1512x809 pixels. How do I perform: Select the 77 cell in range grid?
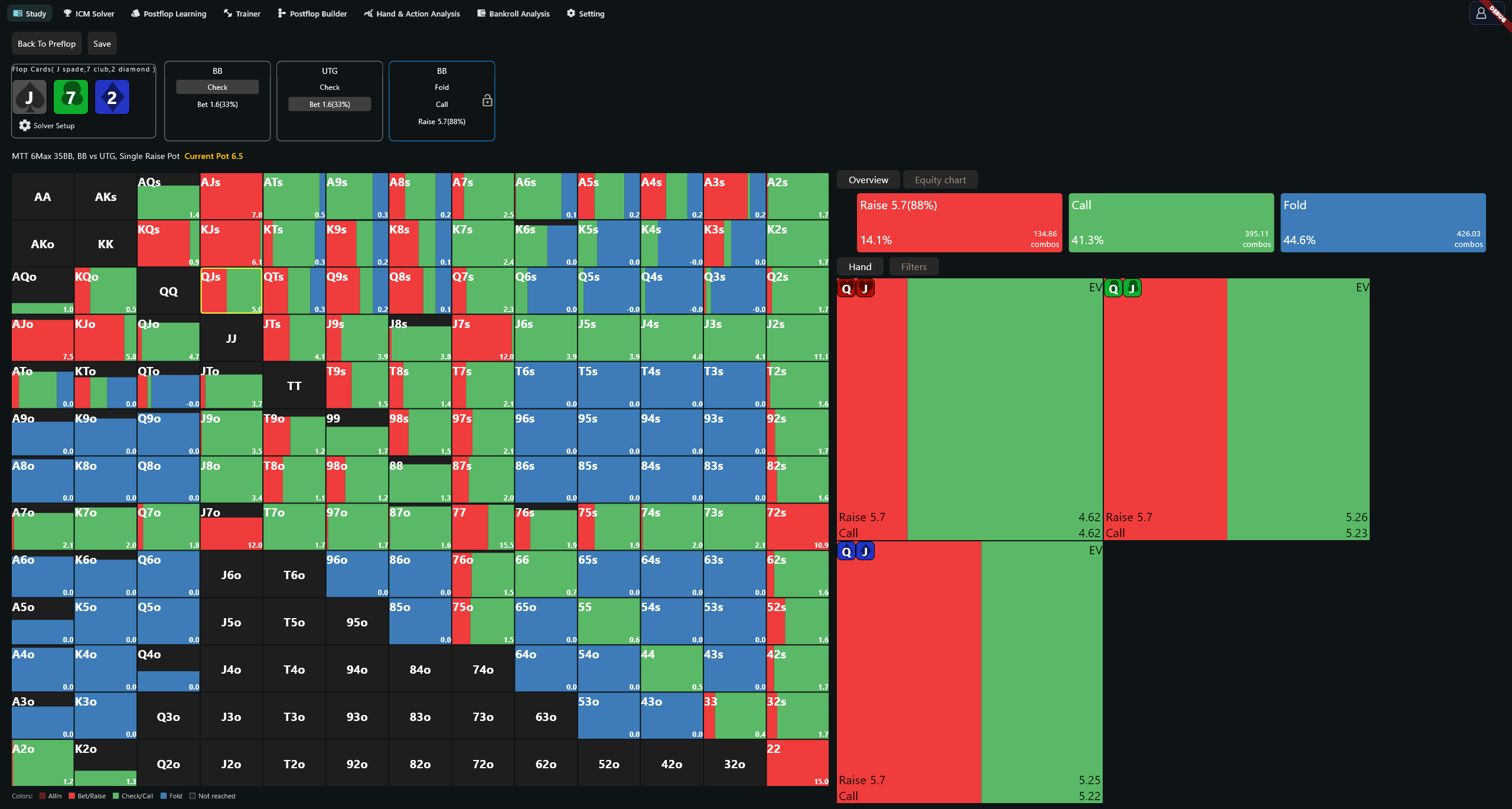483,527
